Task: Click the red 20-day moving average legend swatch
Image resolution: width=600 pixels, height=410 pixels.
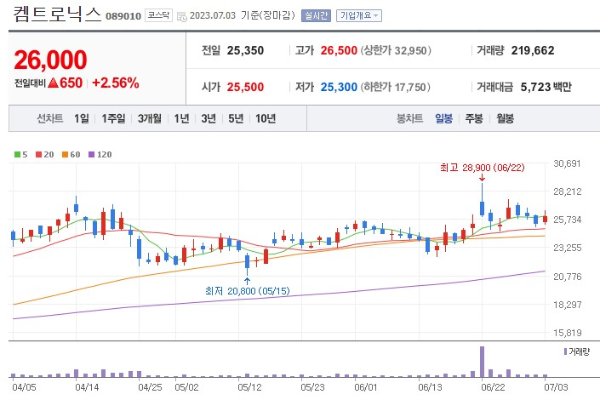Action: click(39, 155)
